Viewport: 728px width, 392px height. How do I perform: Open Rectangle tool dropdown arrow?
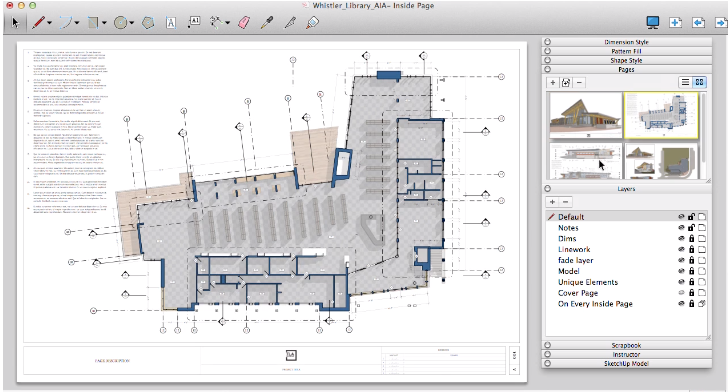(x=104, y=23)
